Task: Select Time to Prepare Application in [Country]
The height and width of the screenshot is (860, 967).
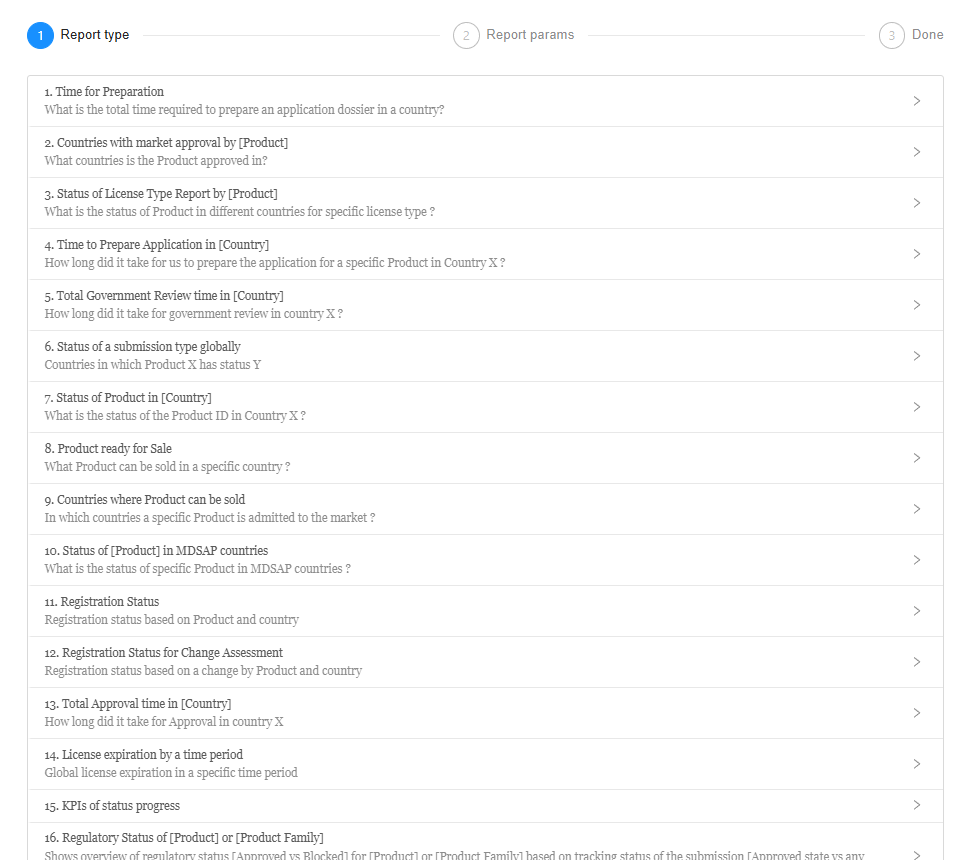Action: click(x=156, y=245)
